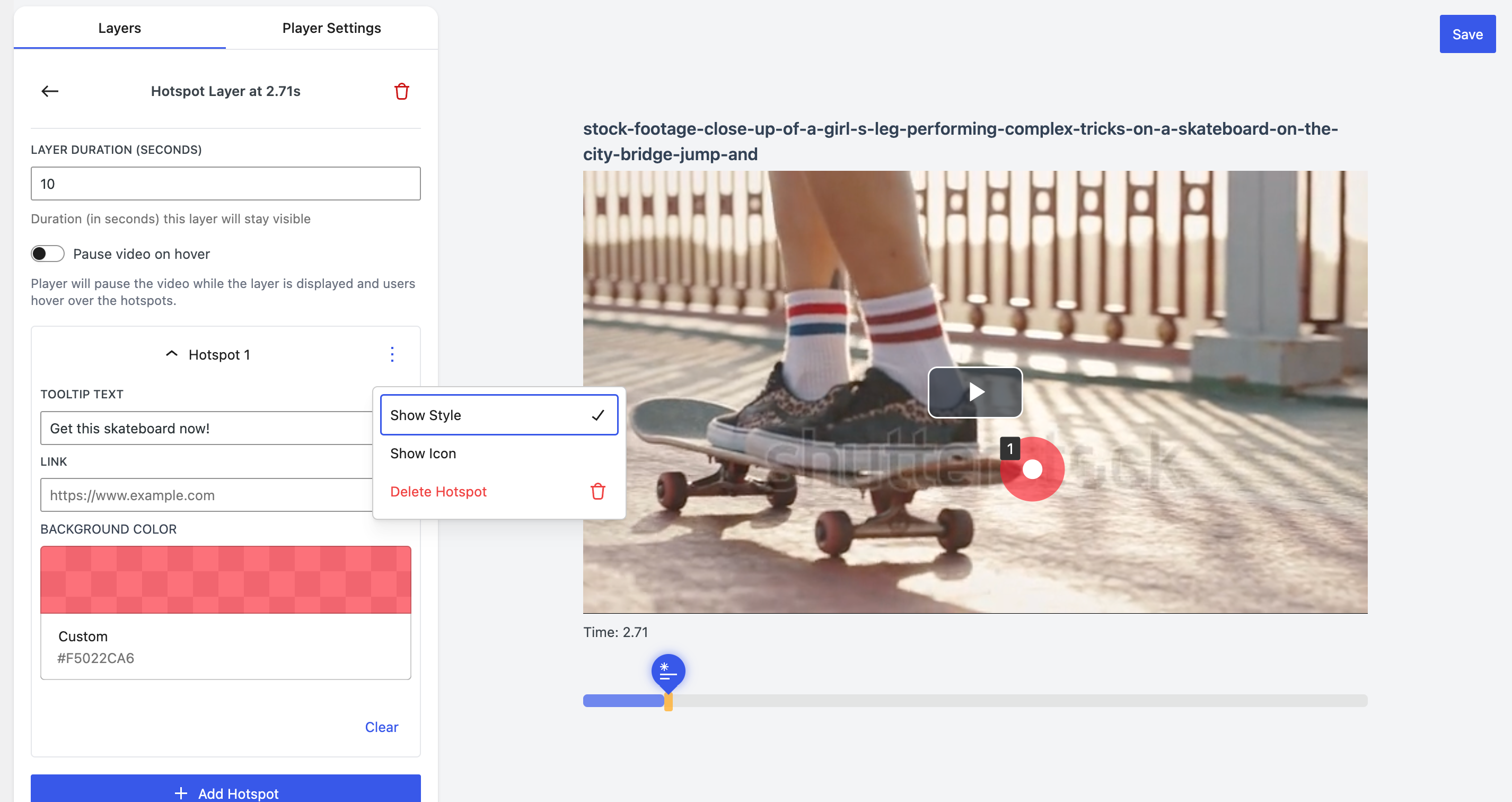Delete the Hotspot Layer via trash icon
Screen dimensions: 1512x802
click(401, 91)
